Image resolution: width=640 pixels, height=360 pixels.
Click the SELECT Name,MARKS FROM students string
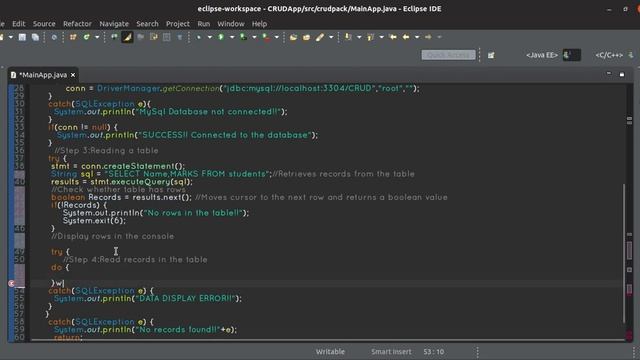(187, 174)
